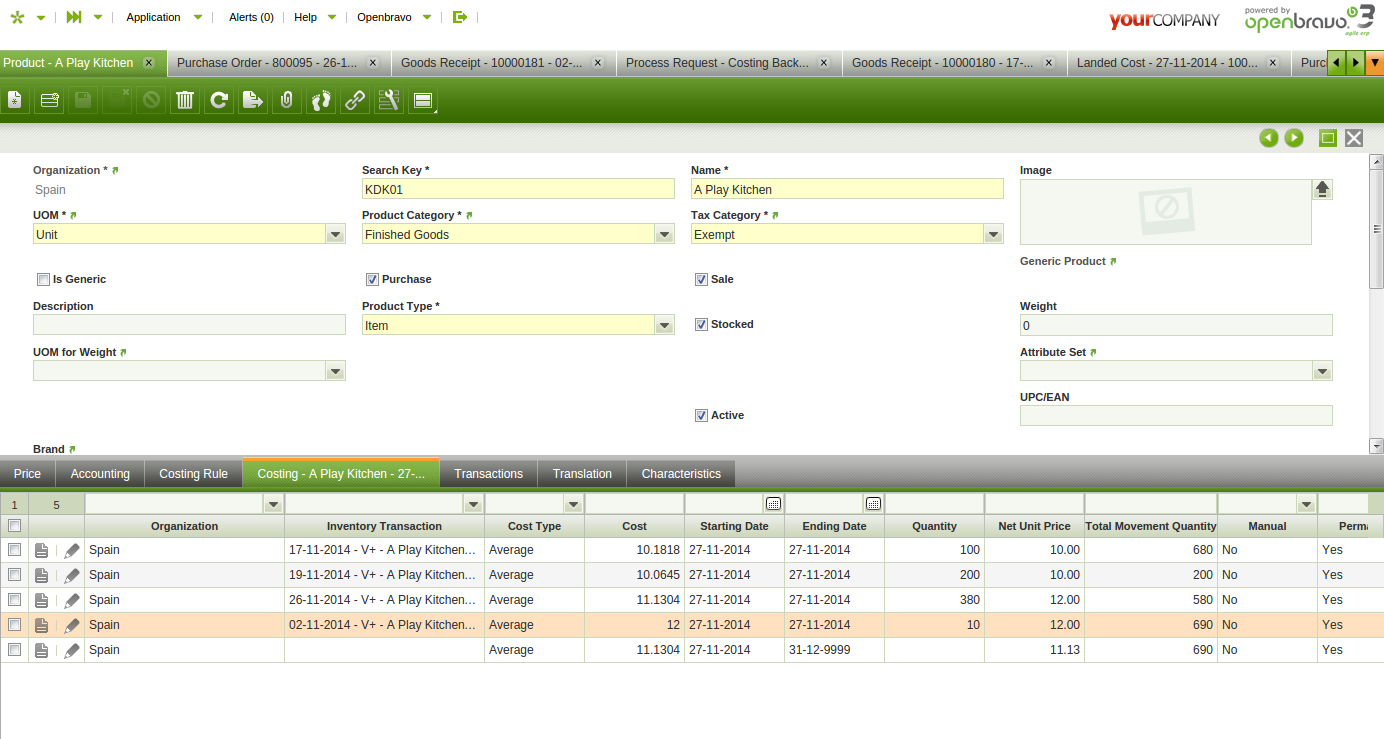Expand the Product Type dropdown

(x=664, y=326)
